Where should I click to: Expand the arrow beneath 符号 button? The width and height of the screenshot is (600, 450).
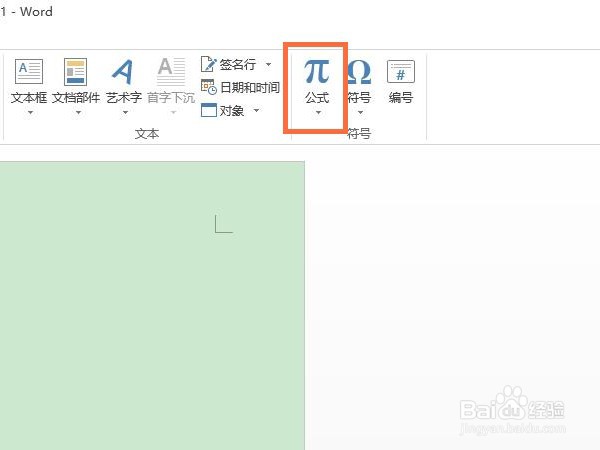point(360,112)
